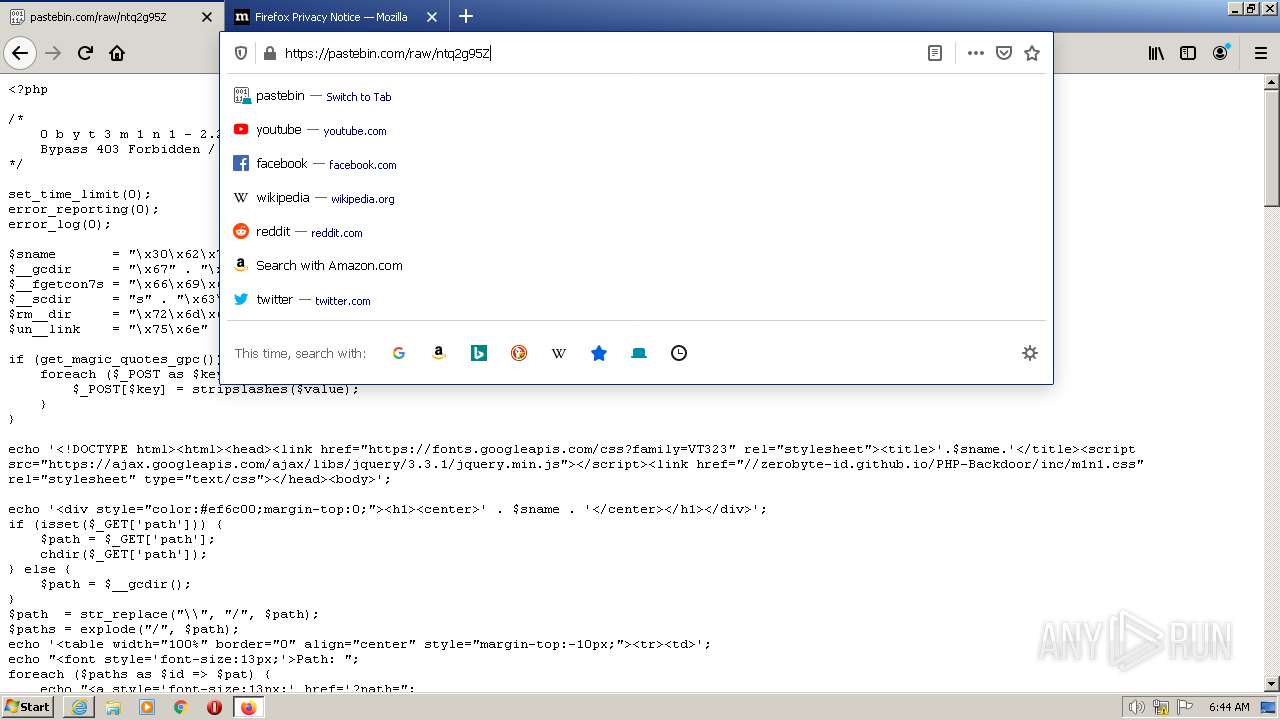Select facebook.com suggestion
Viewport: 1280px width, 720px height.
click(636, 164)
